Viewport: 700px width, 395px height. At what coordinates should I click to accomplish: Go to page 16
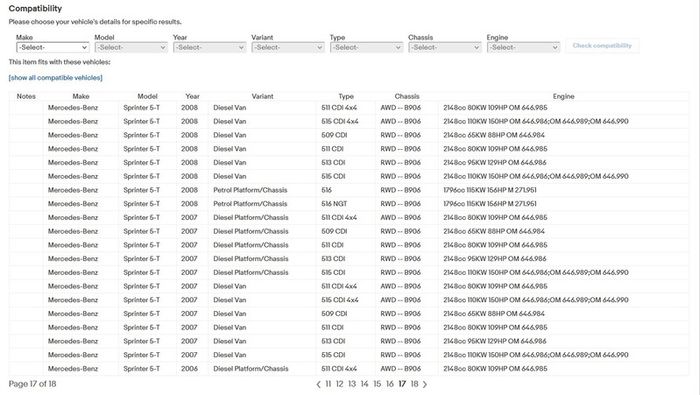(x=390, y=384)
